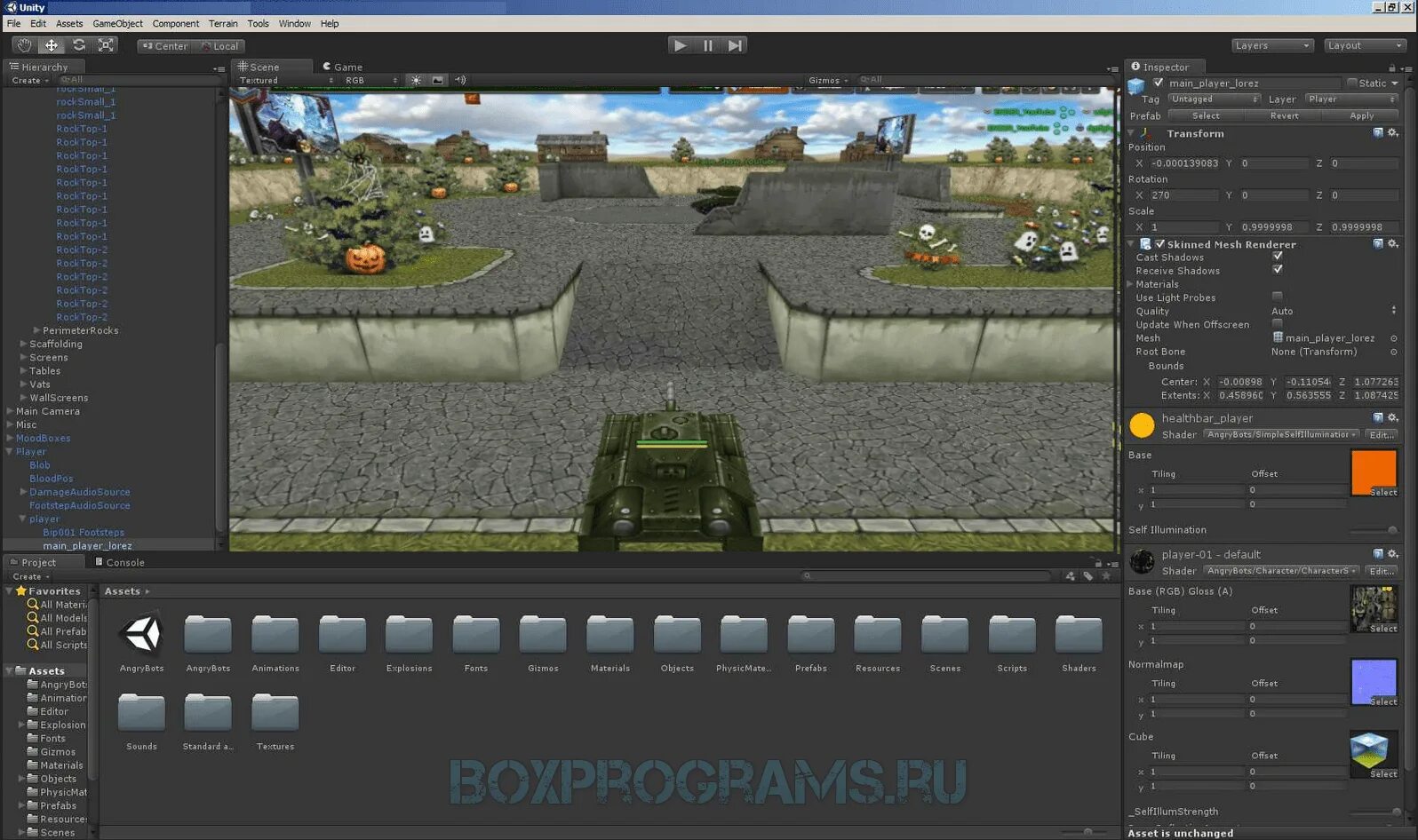Click prefab Select button
The height and width of the screenshot is (840, 1418).
[x=1206, y=115]
